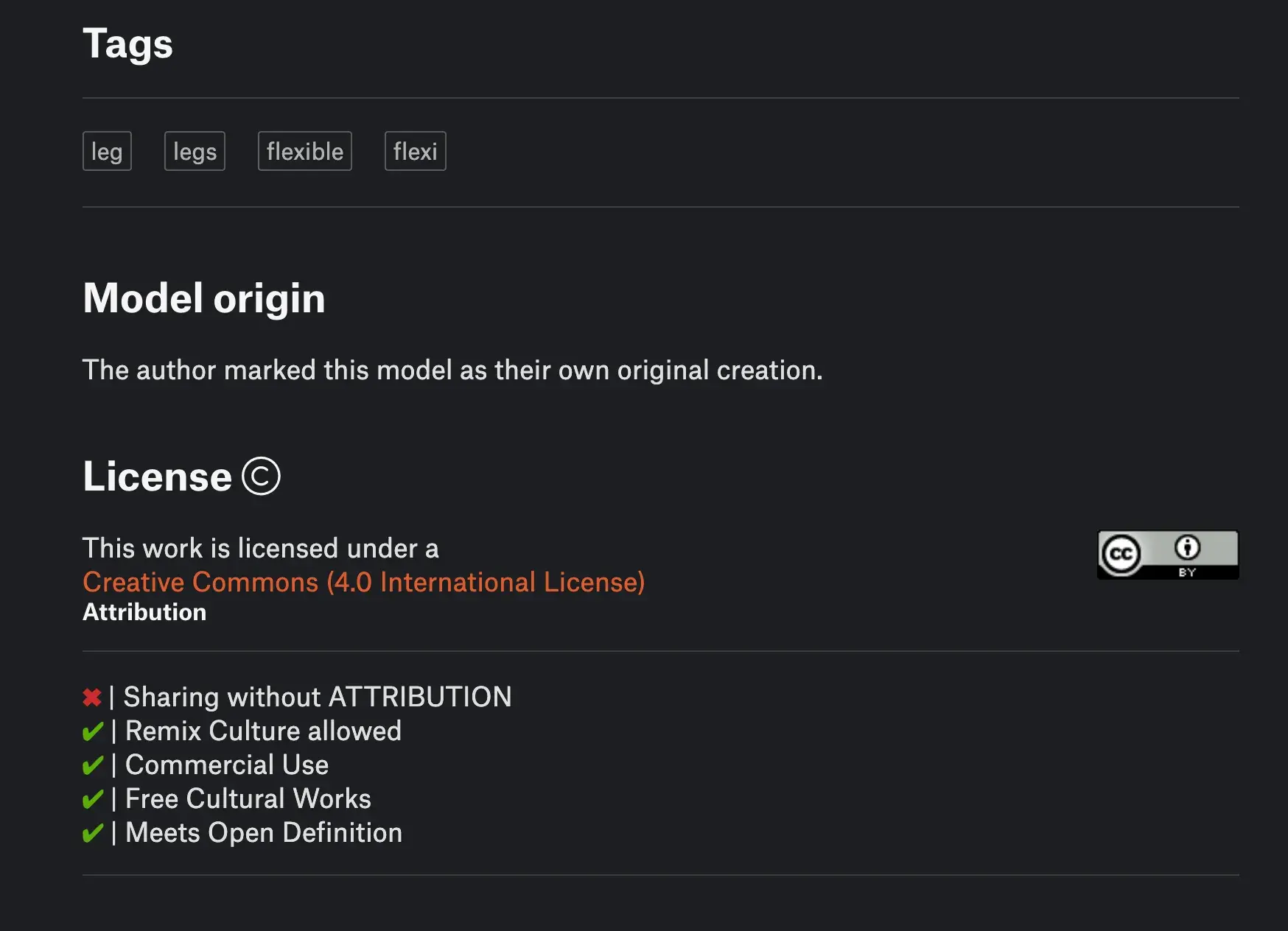Click the 'Commercial Use' text

[227, 765]
